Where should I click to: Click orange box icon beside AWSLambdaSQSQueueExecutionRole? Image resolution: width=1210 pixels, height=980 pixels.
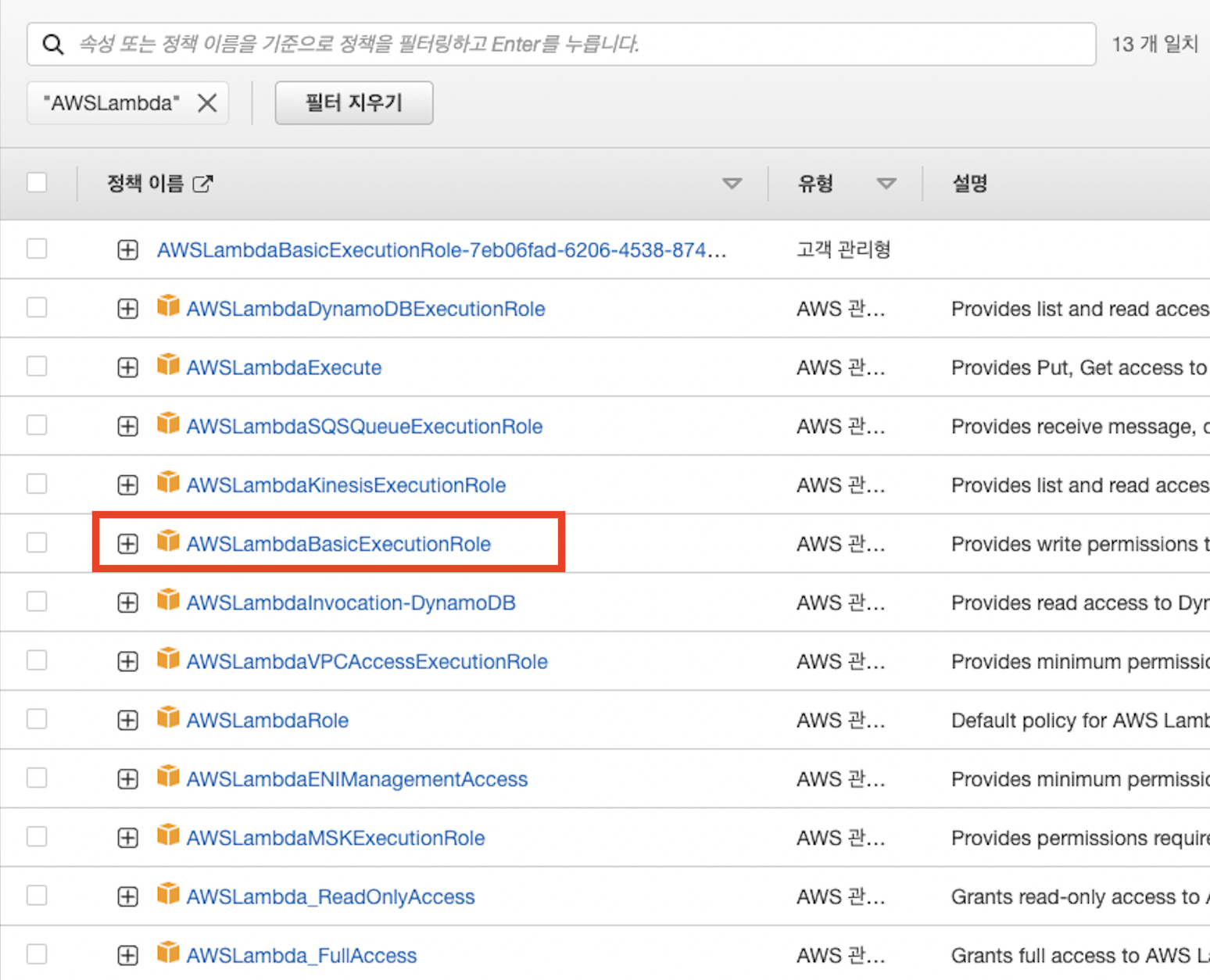tap(168, 422)
